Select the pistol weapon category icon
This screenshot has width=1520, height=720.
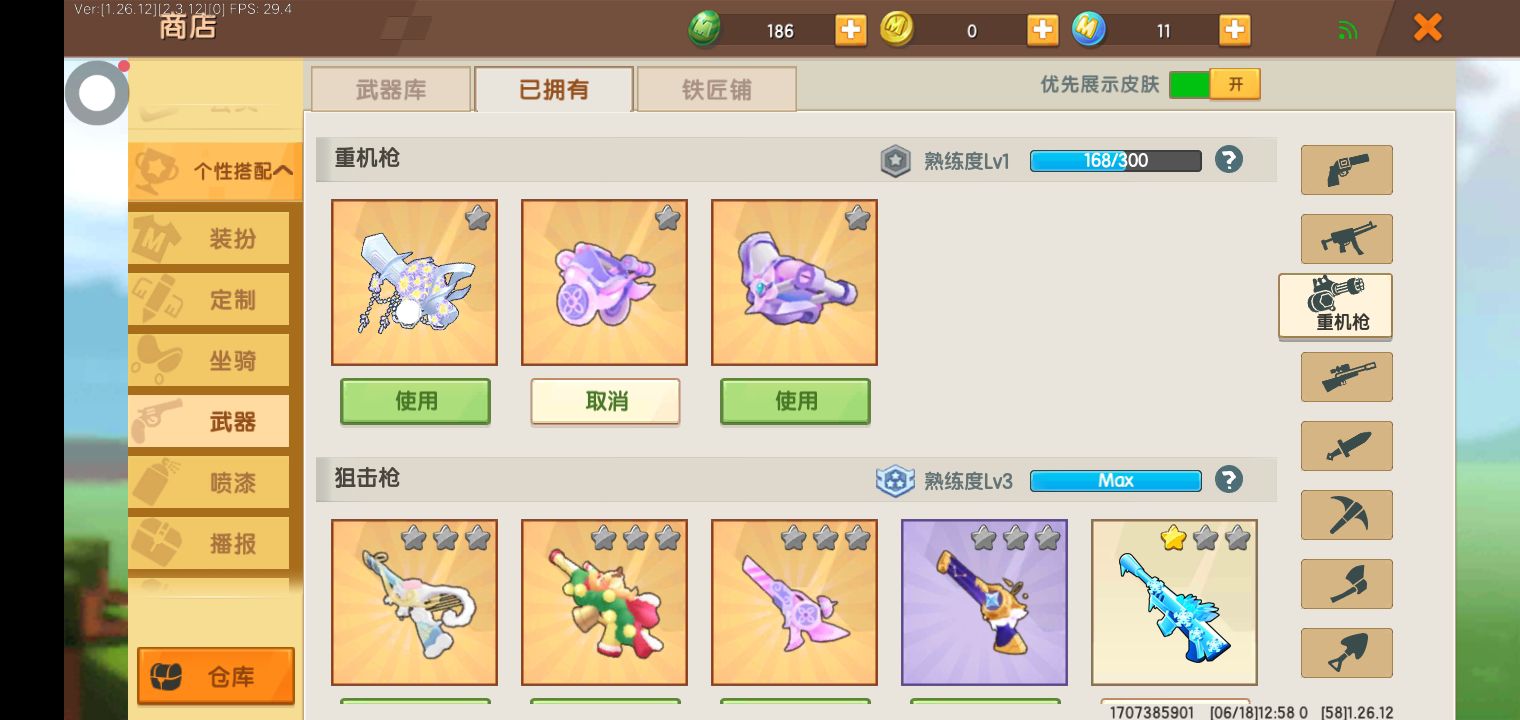pyautogui.click(x=1346, y=170)
